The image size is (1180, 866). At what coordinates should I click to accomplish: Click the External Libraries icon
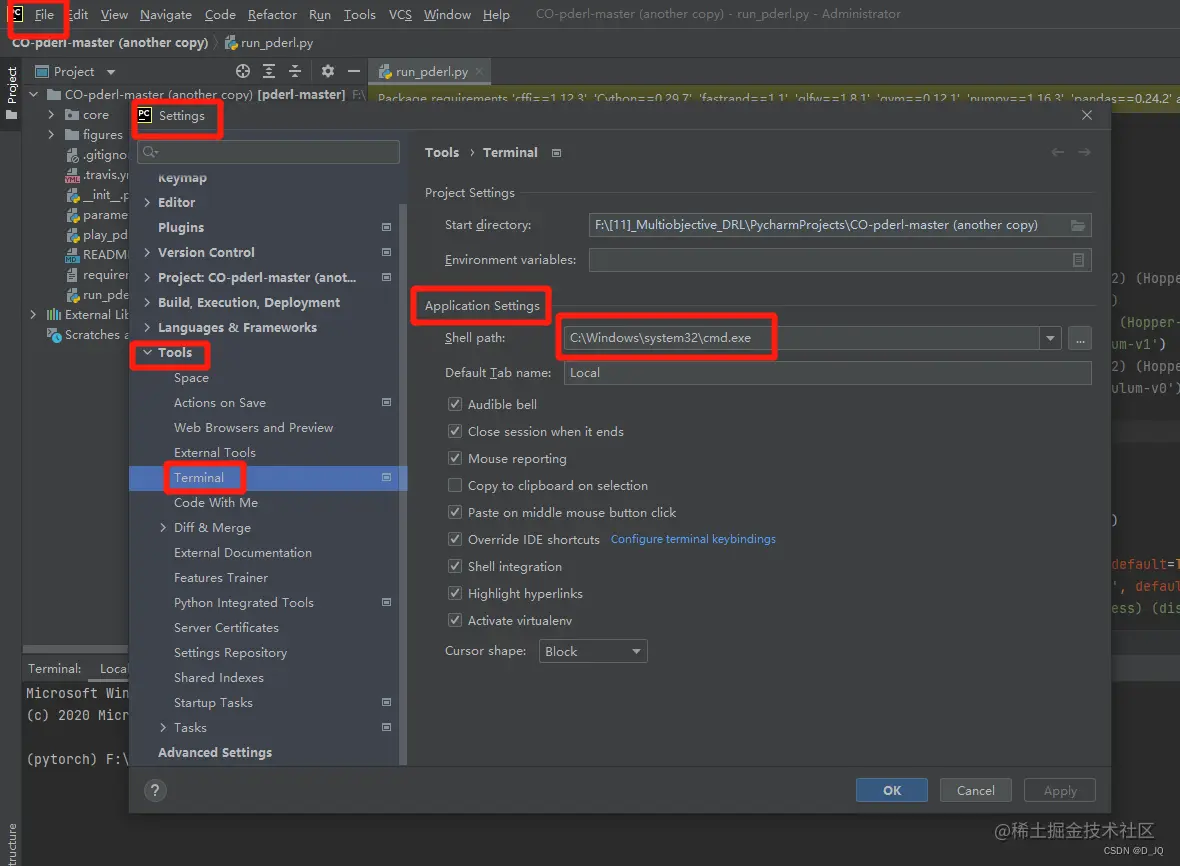point(54,314)
